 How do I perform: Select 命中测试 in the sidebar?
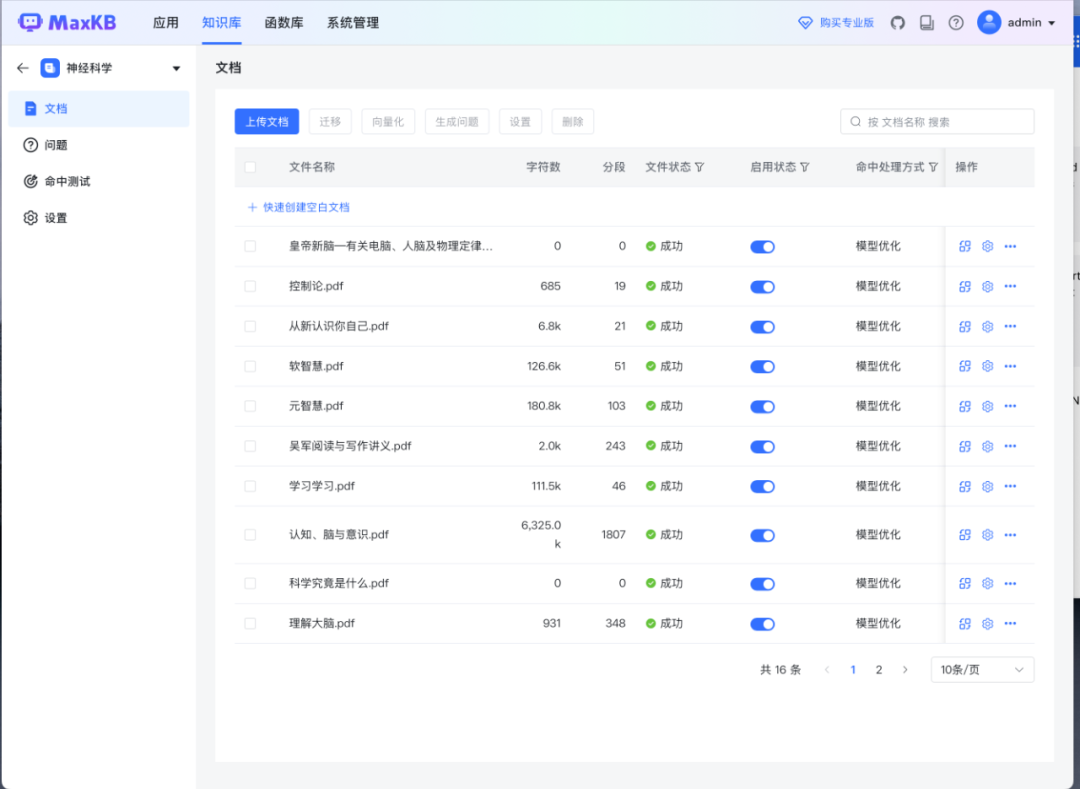98,182
